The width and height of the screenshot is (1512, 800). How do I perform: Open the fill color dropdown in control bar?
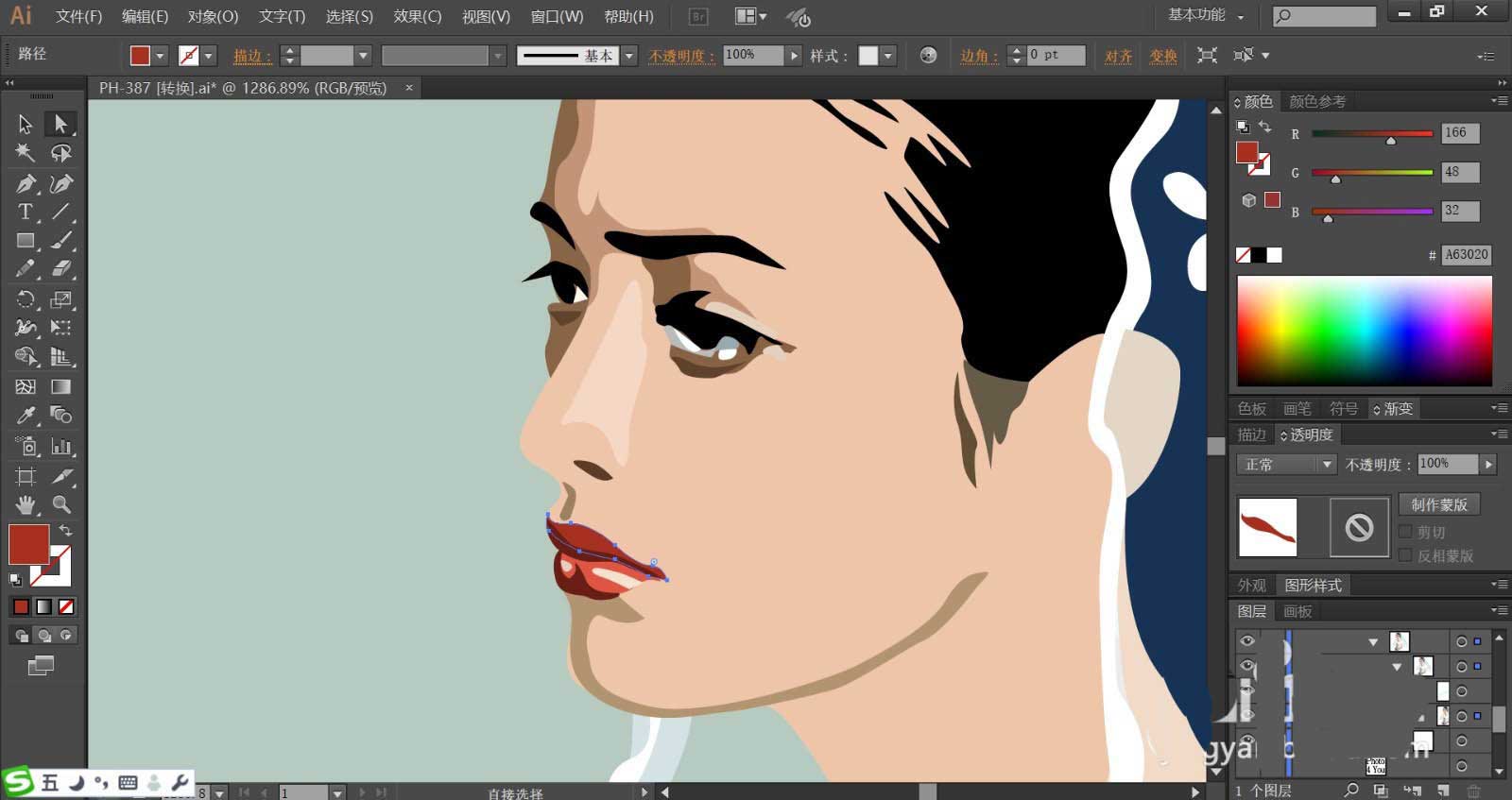pyautogui.click(x=160, y=56)
